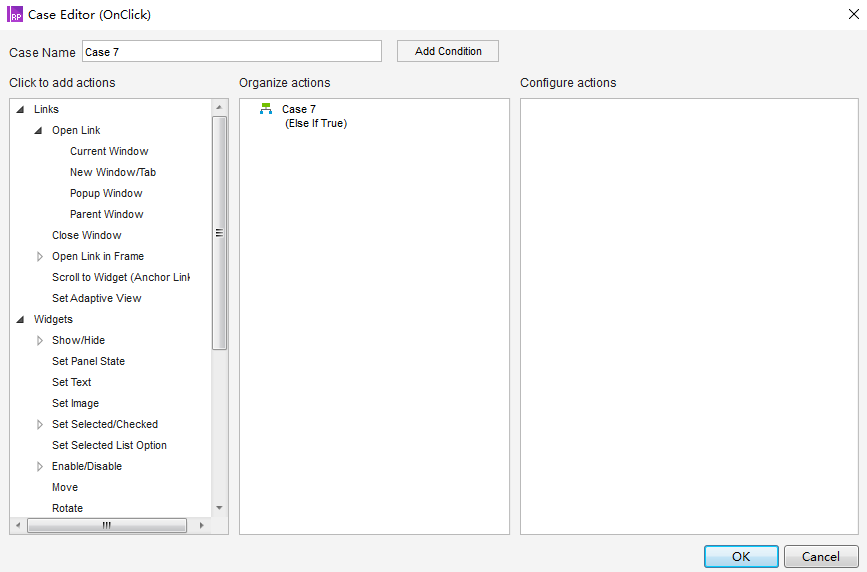The height and width of the screenshot is (572, 867).
Task: Expand Set Selected/Checked options
Action: [x=39, y=425]
